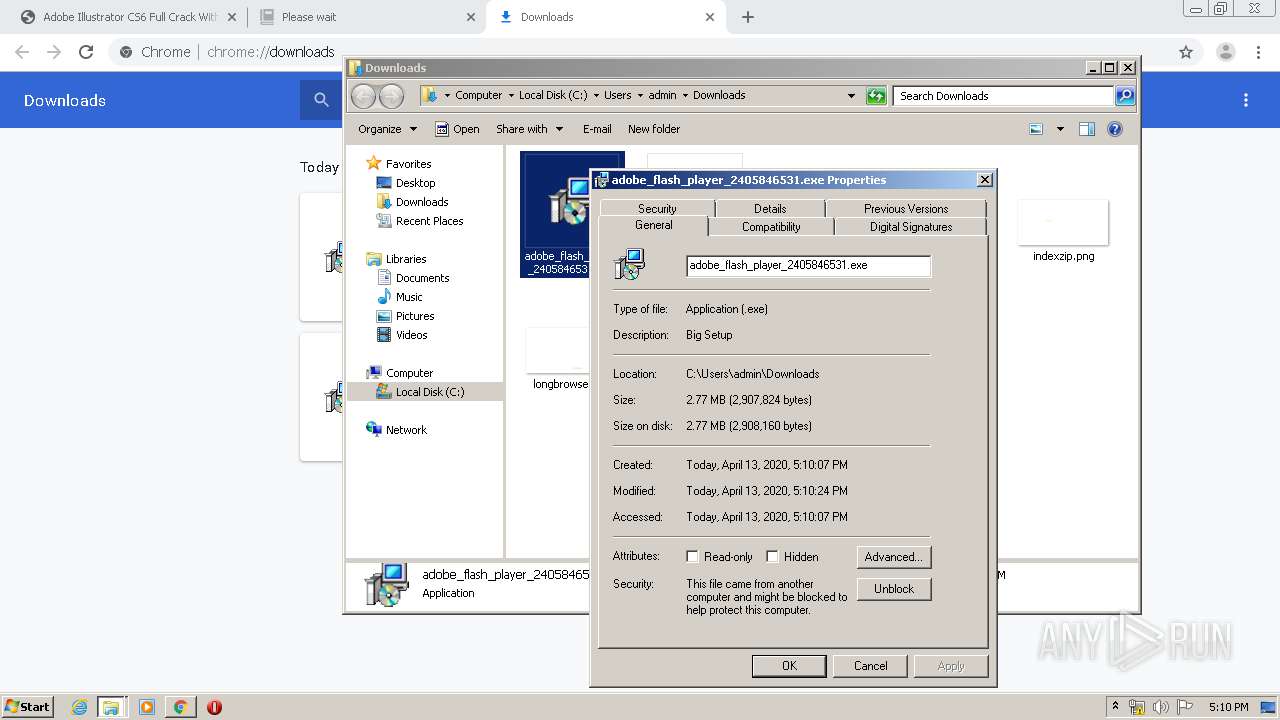Toggle the Hidden attribute checkbox
This screenshot has height=720, width=1280.
click(772, 557)
